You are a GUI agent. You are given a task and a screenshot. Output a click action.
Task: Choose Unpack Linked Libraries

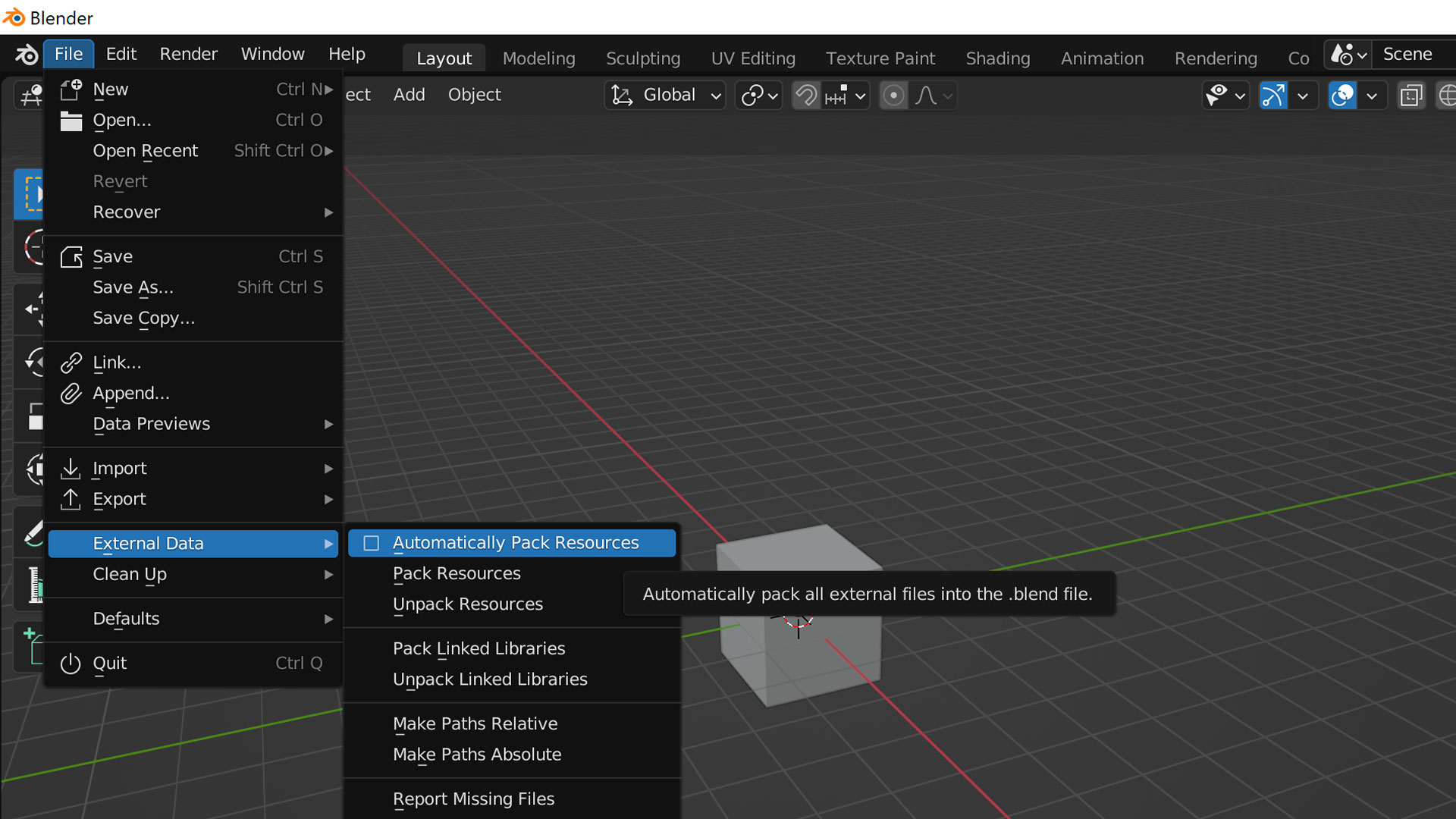coord(512,679)
